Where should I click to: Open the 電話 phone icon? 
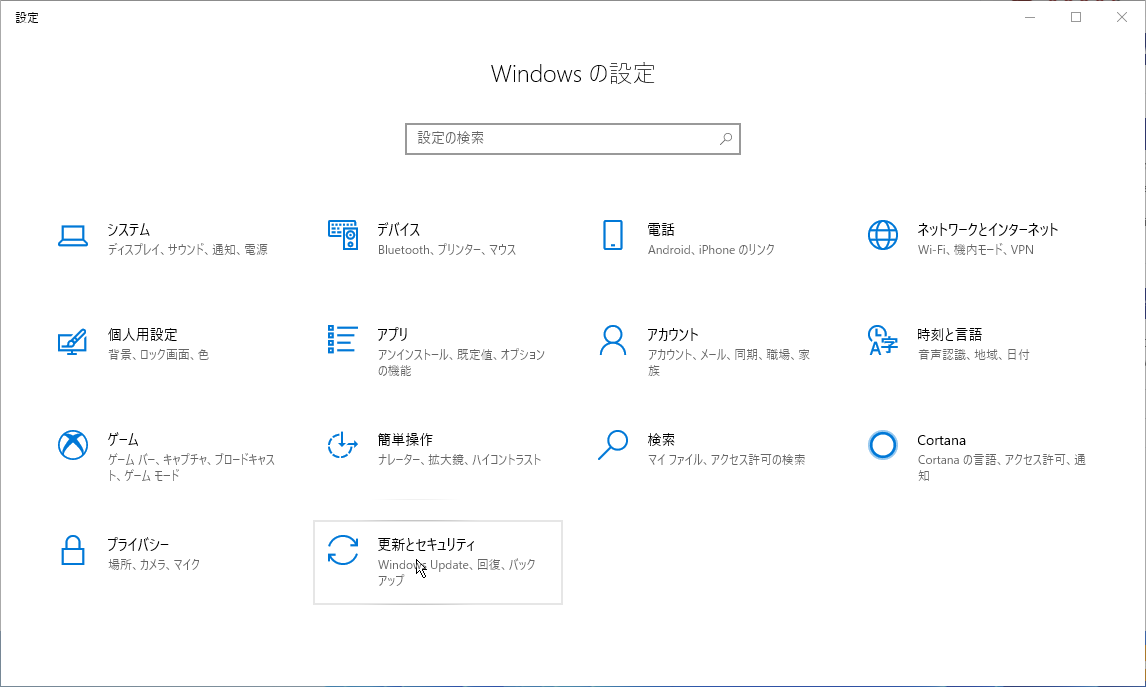(612, 235)
